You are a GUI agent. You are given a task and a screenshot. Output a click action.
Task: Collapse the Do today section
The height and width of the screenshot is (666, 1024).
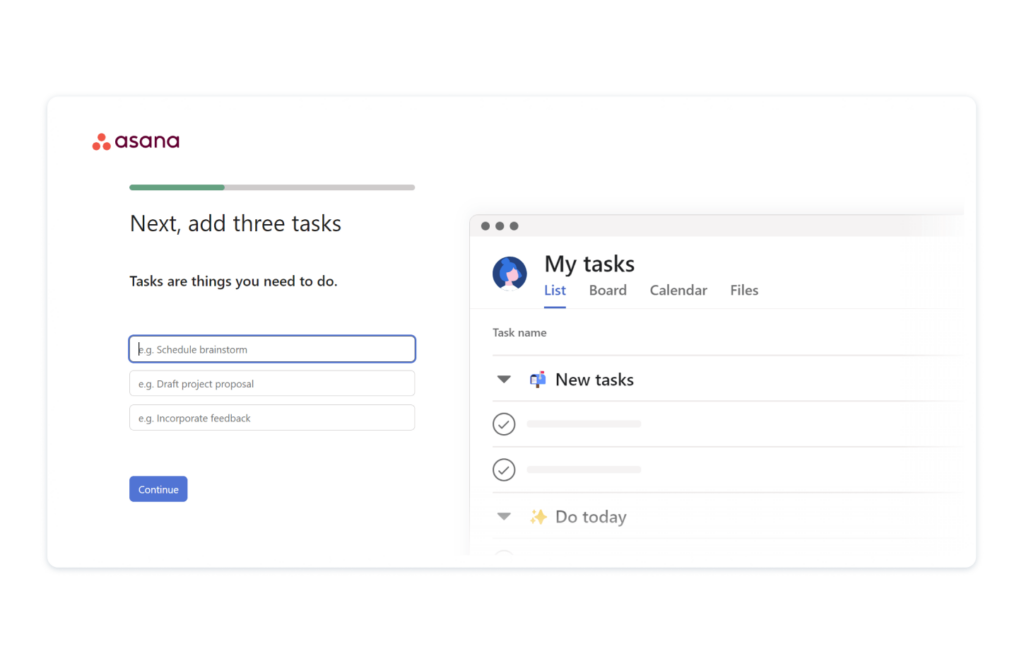(504, 516)
